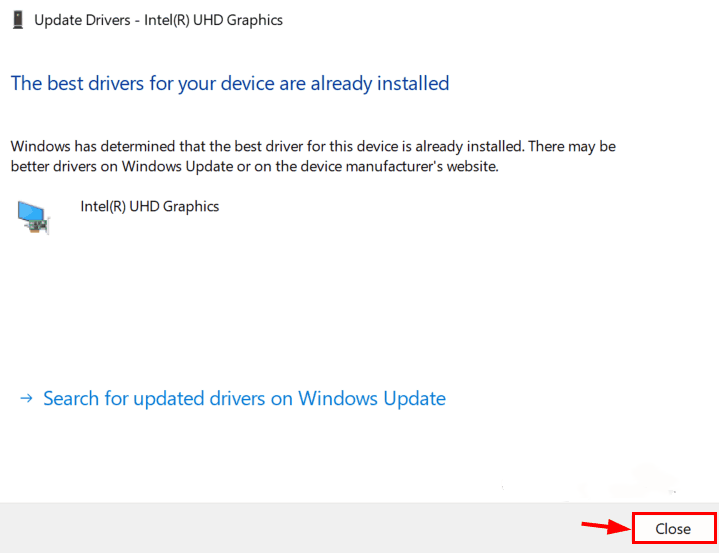The height and width of the screenshot is (553, 719).
Task: Open Search for updated drivers on Windows Update
Action: tap(244, 399)
